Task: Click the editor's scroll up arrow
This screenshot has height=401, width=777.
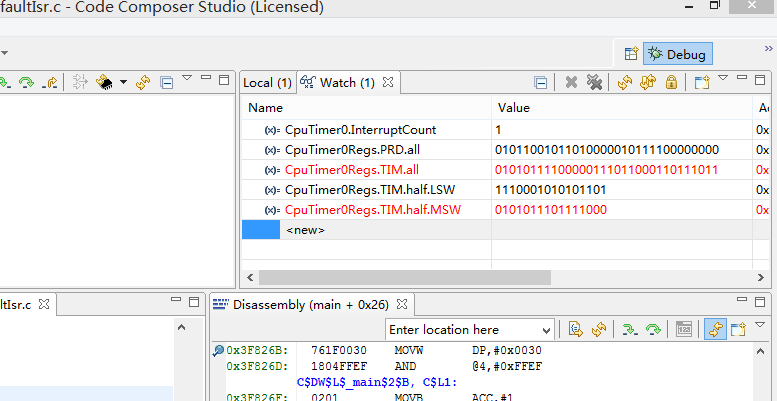Action: coord(181,327)
